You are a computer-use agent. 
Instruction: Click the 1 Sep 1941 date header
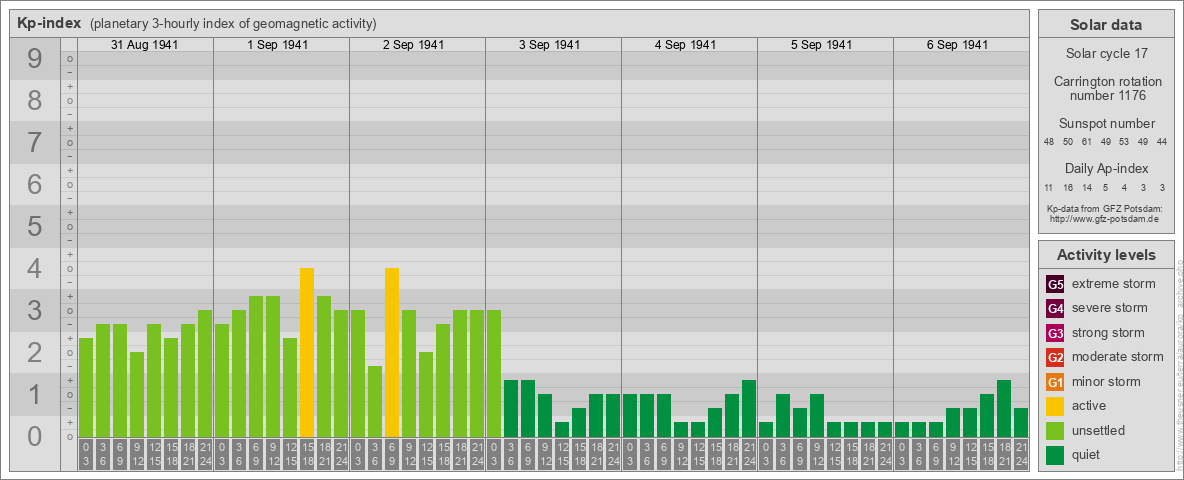[x=278, y=45]
